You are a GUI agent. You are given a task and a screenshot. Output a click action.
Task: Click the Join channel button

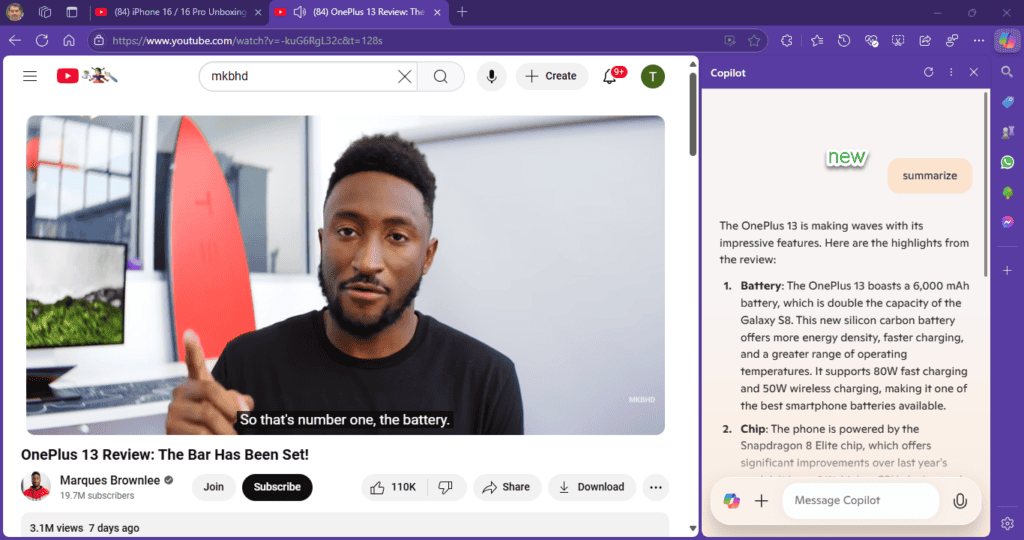(214, 487)
